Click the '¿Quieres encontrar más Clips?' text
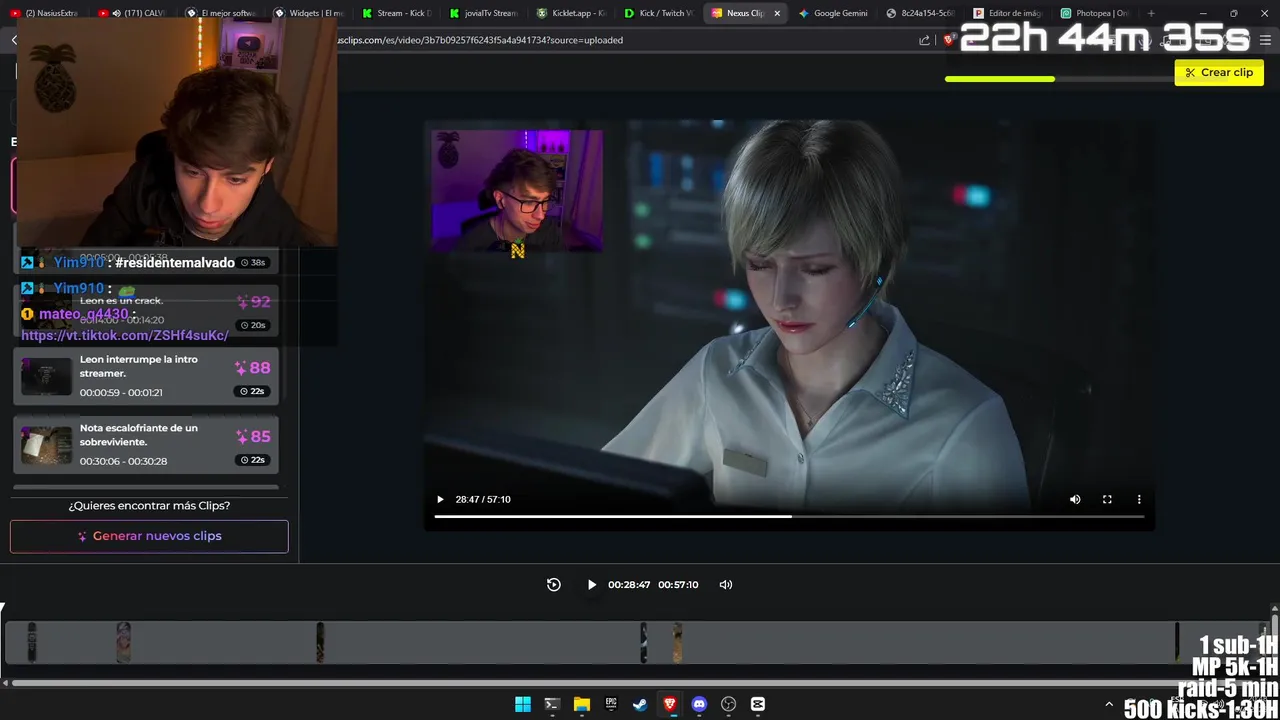This screenshot has width=1280, height=720. tap(149, 506)
